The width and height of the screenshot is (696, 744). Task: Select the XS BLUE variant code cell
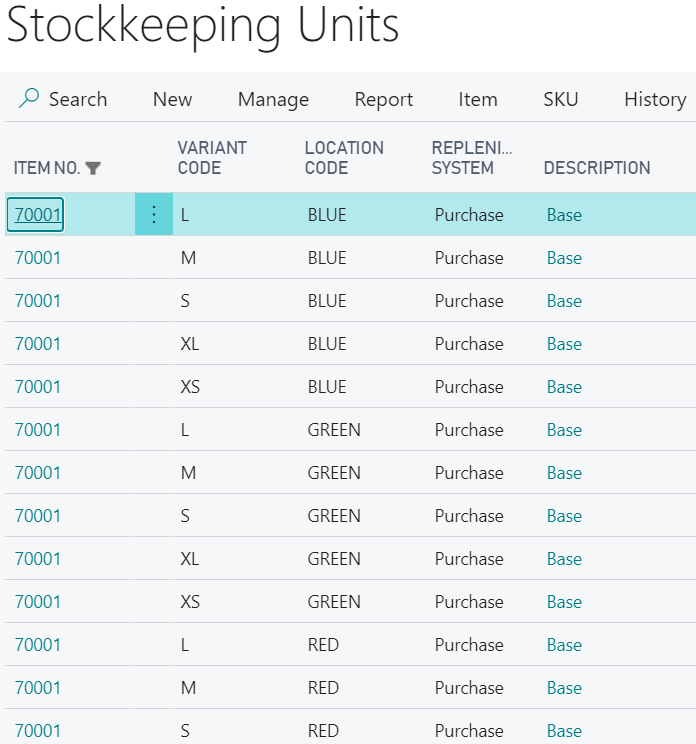click(190, 387)
